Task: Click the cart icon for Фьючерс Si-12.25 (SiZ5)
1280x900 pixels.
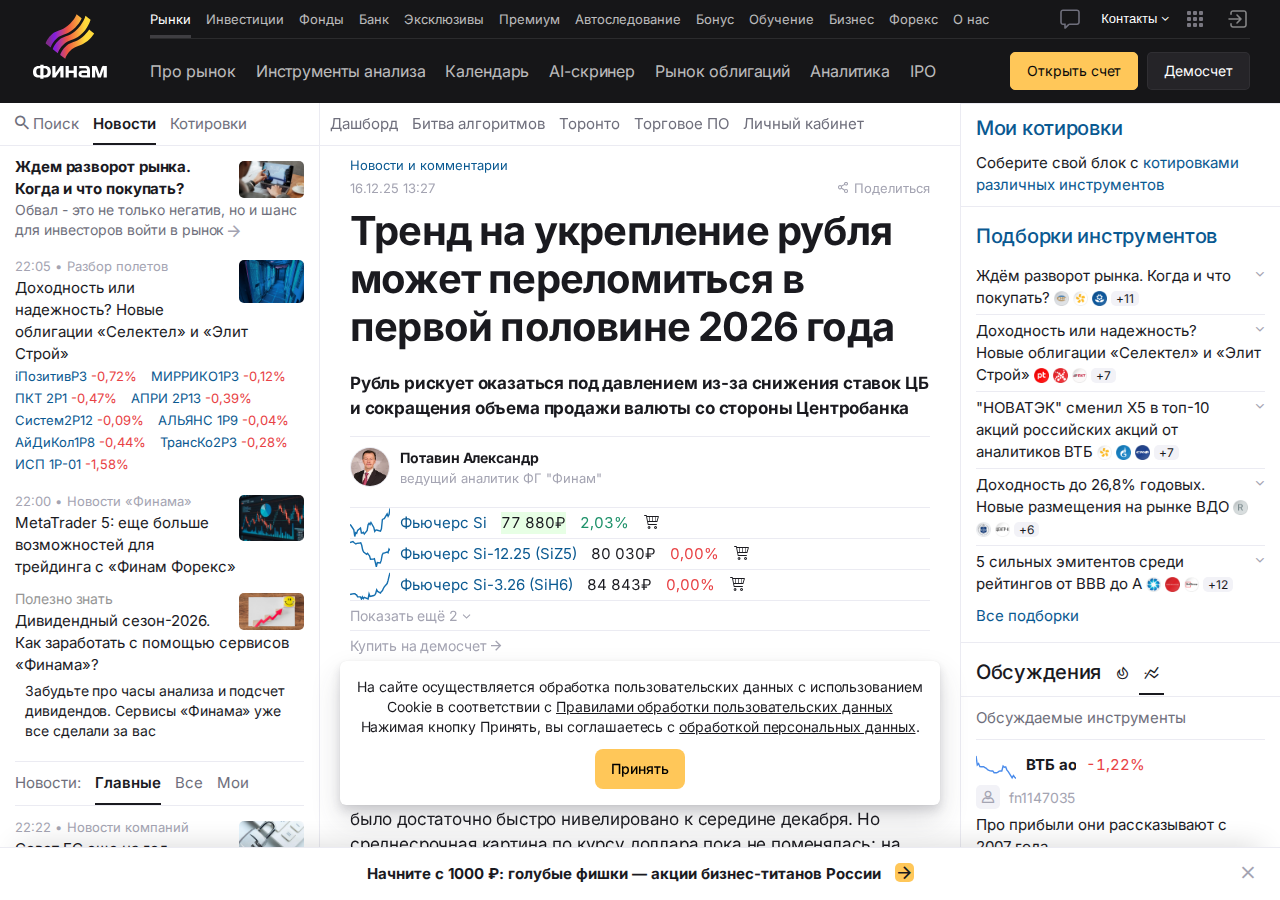Action: pos(742,553)
